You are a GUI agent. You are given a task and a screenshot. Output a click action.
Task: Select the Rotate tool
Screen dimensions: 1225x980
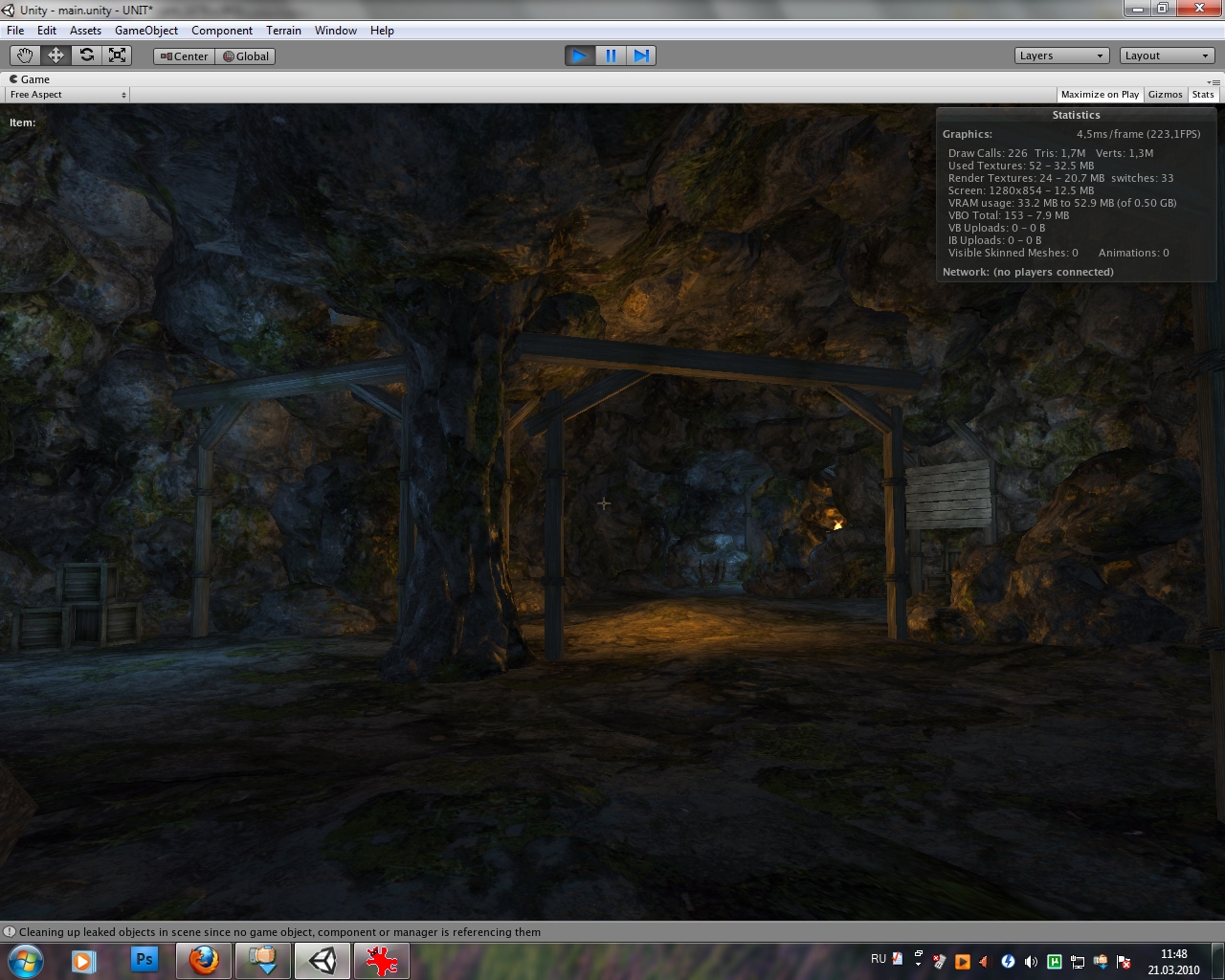(x=87, y=56)
